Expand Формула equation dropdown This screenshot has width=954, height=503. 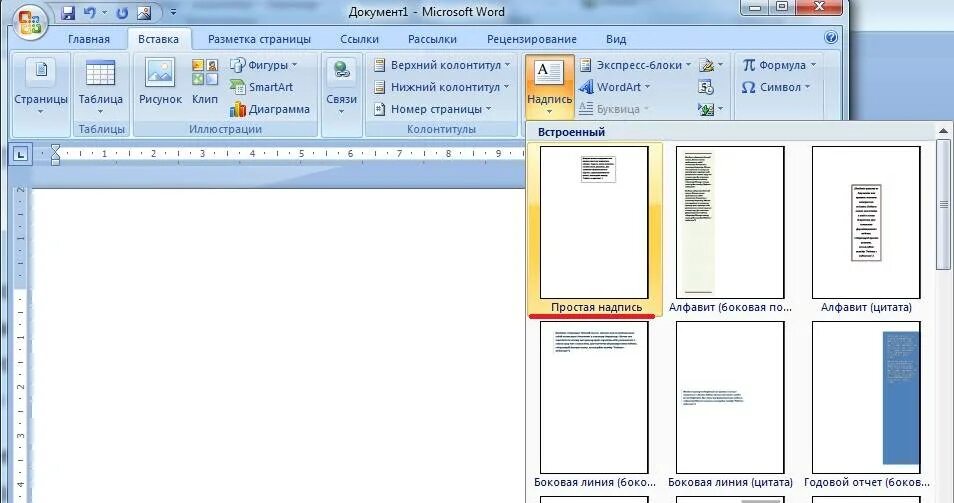tap(779, 65)
